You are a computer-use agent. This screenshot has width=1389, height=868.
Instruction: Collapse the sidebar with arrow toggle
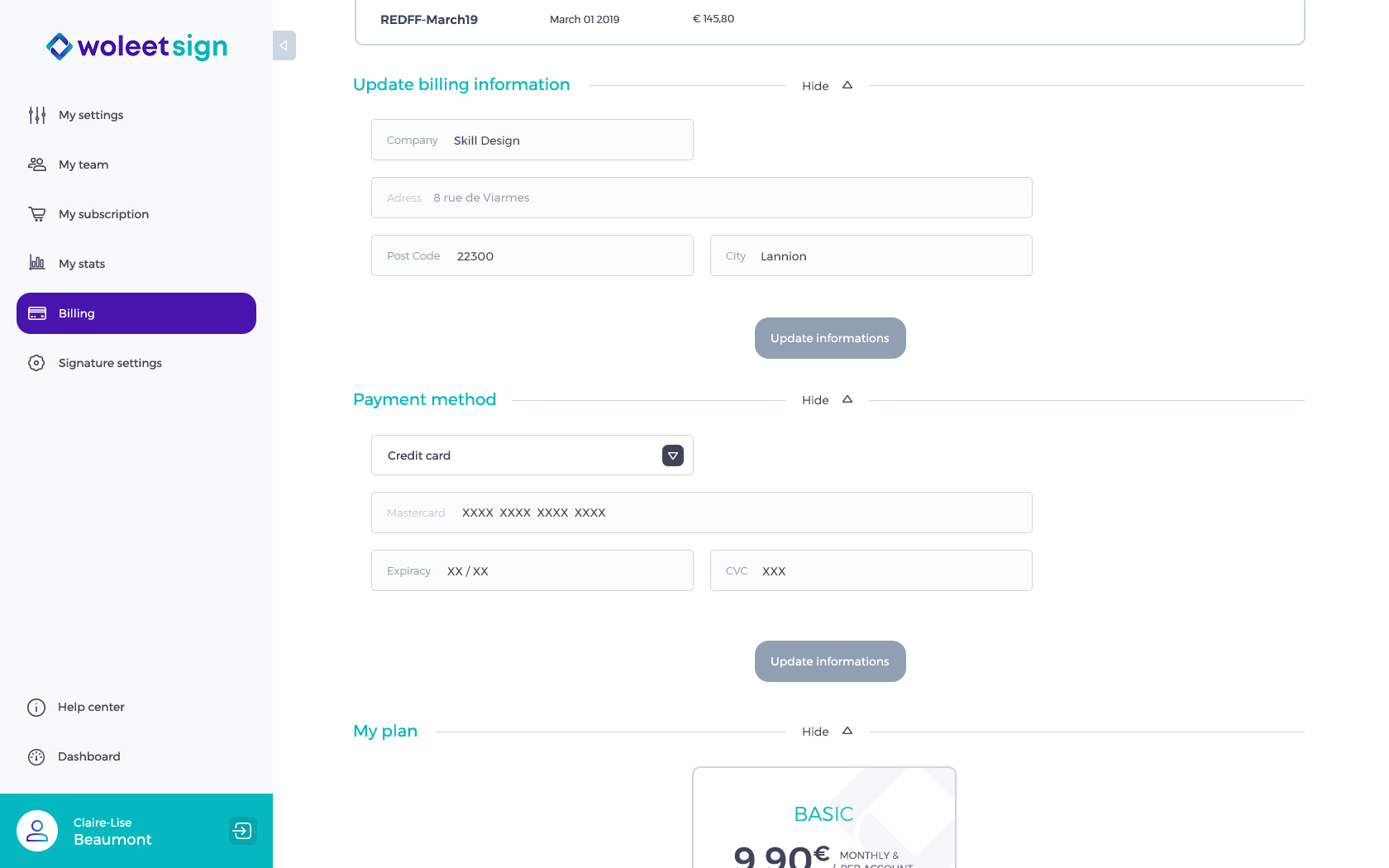284,45
